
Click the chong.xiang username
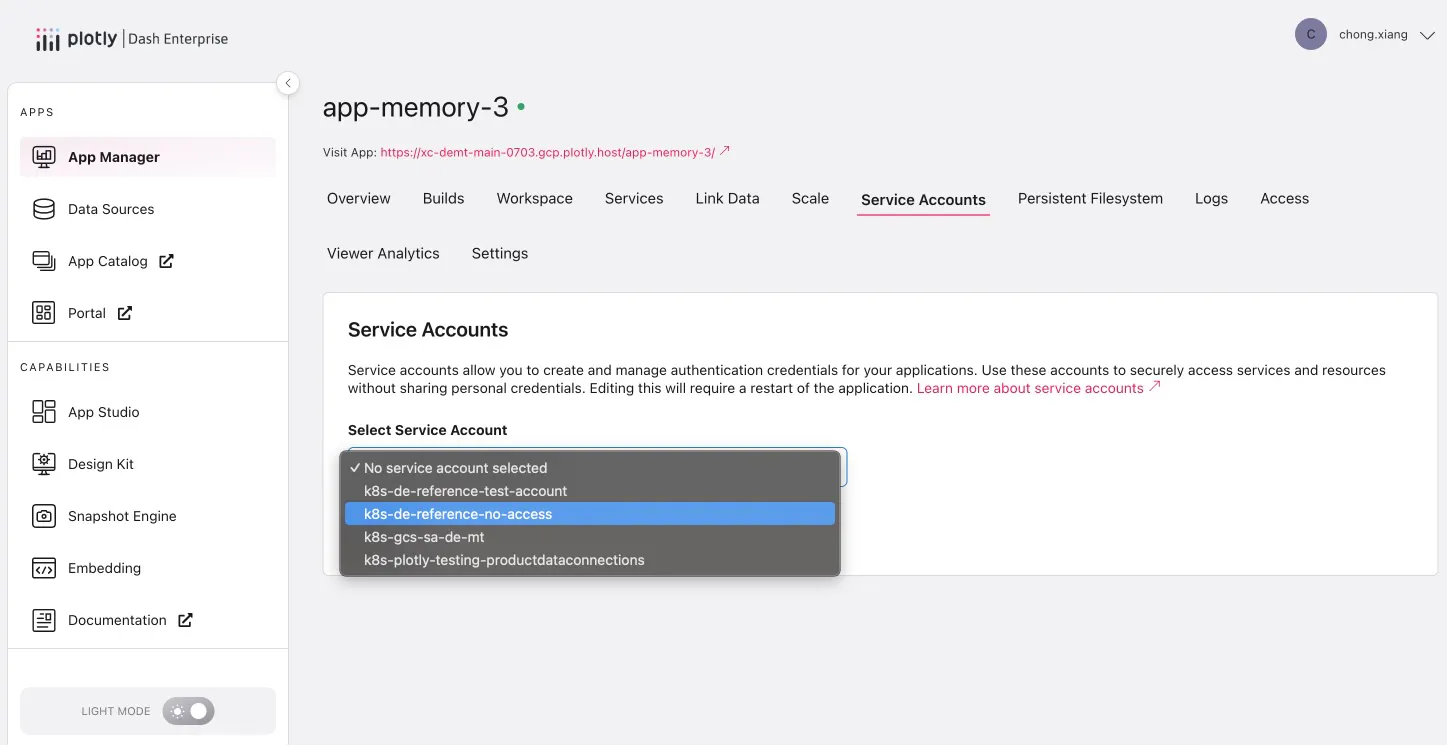click(x=1373, y=35)
